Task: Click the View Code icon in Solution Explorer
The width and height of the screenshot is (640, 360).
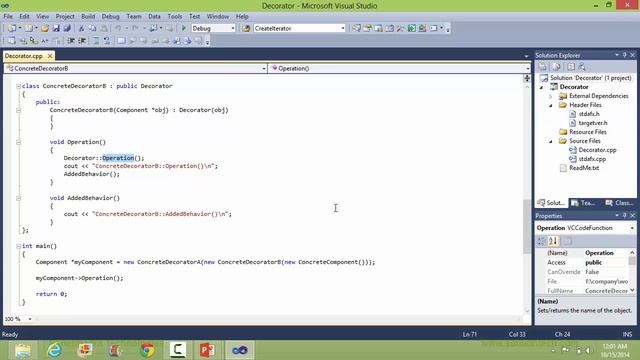Action: [x=571, y=67]
